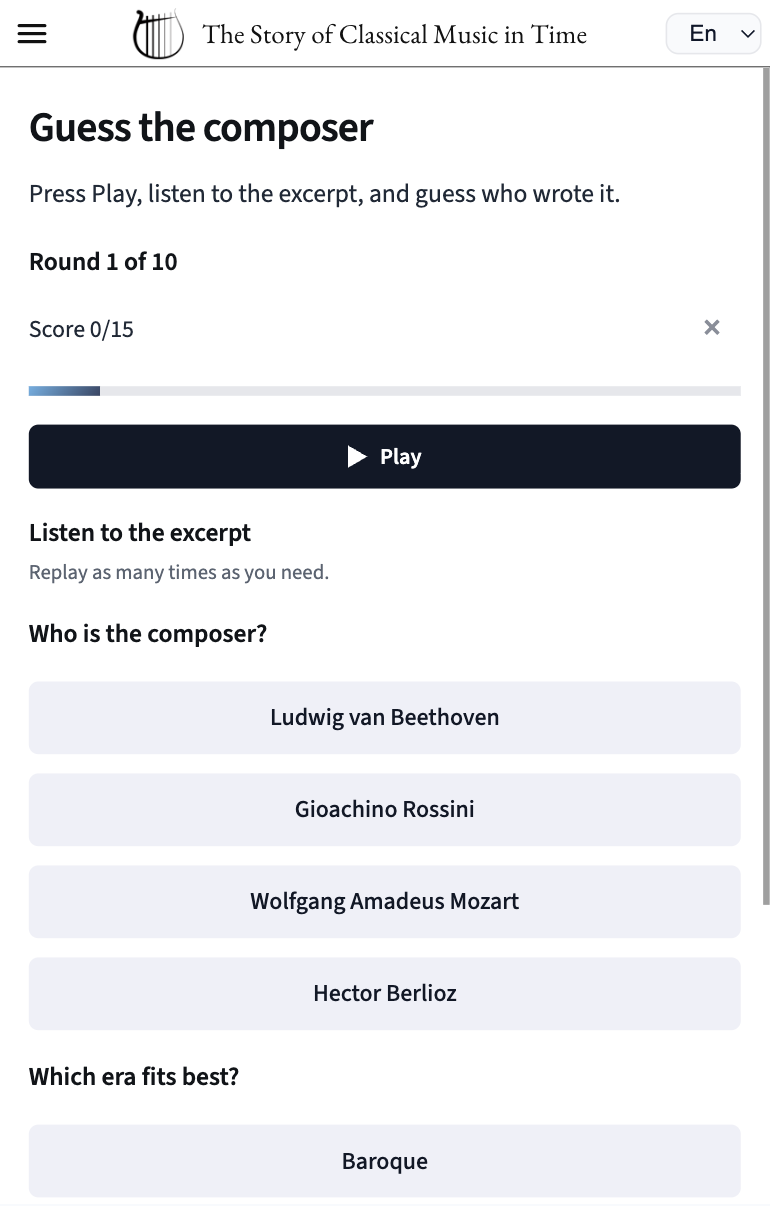Click the Guess the composer page title
Screen dimensions: 770x1206
200,127
